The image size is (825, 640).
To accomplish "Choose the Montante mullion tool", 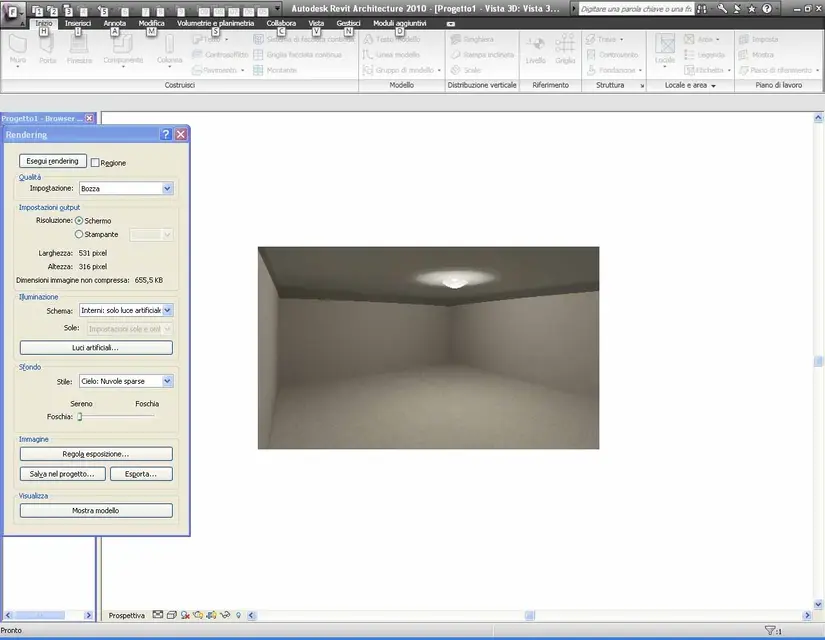I will (x=275, y=70).
